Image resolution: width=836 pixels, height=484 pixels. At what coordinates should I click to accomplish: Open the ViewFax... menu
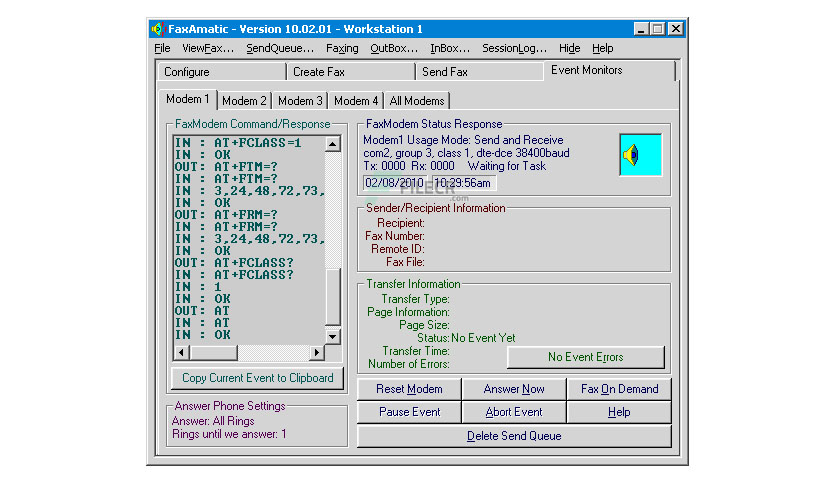(208, 49)
